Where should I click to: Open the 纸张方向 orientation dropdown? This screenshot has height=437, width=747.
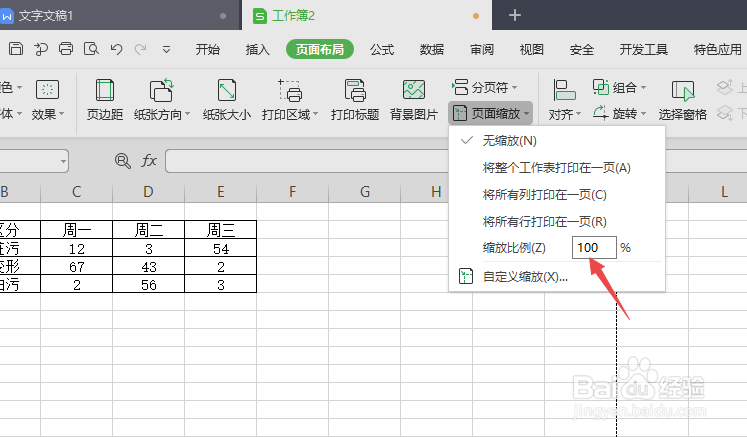coord(162,100)
